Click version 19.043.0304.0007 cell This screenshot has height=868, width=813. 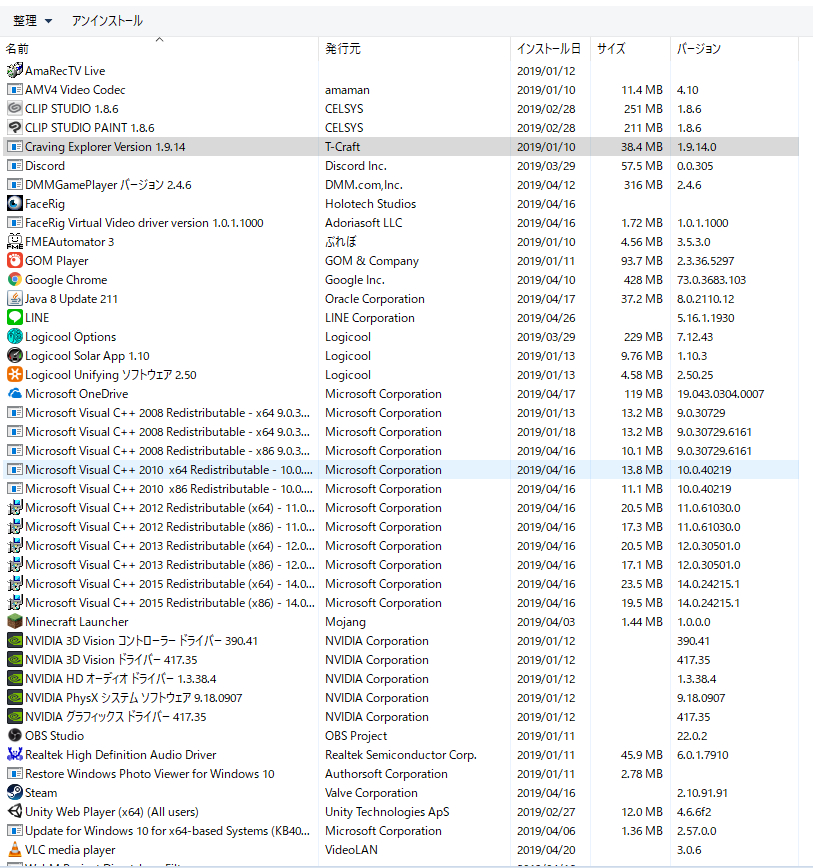click(x=720, y=394)
